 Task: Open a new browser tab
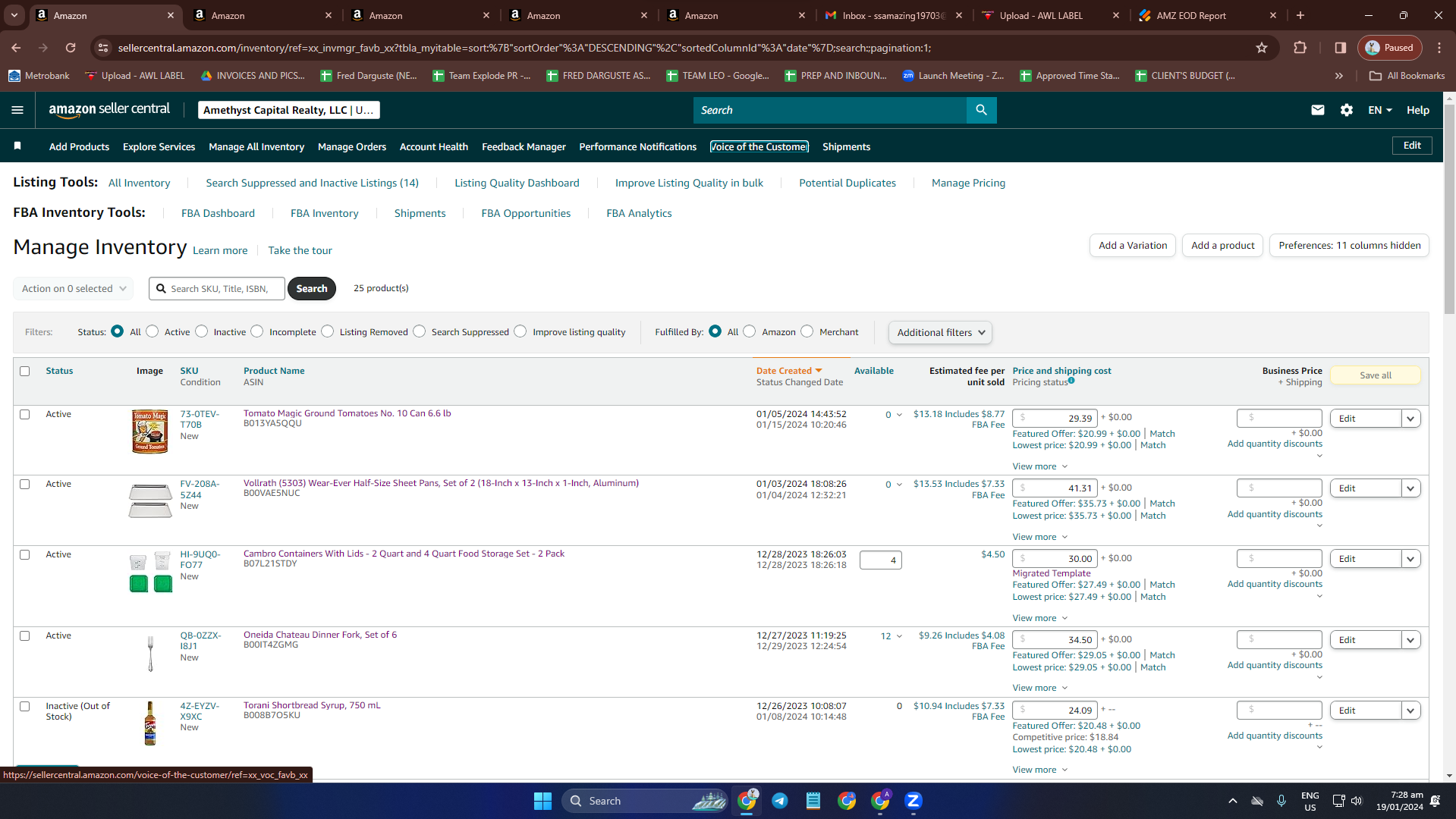(1300, 15)
